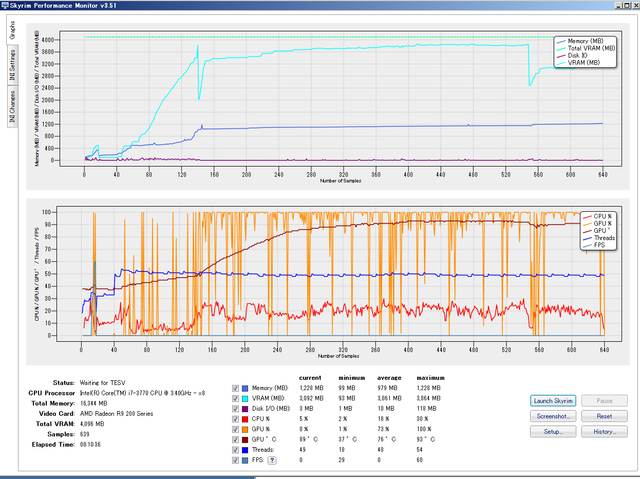The width and height of the screenshot is (640, 479).
Task: Click the 'VRAM (MB)' legend entry in top graph
Action: click(584, 62)
